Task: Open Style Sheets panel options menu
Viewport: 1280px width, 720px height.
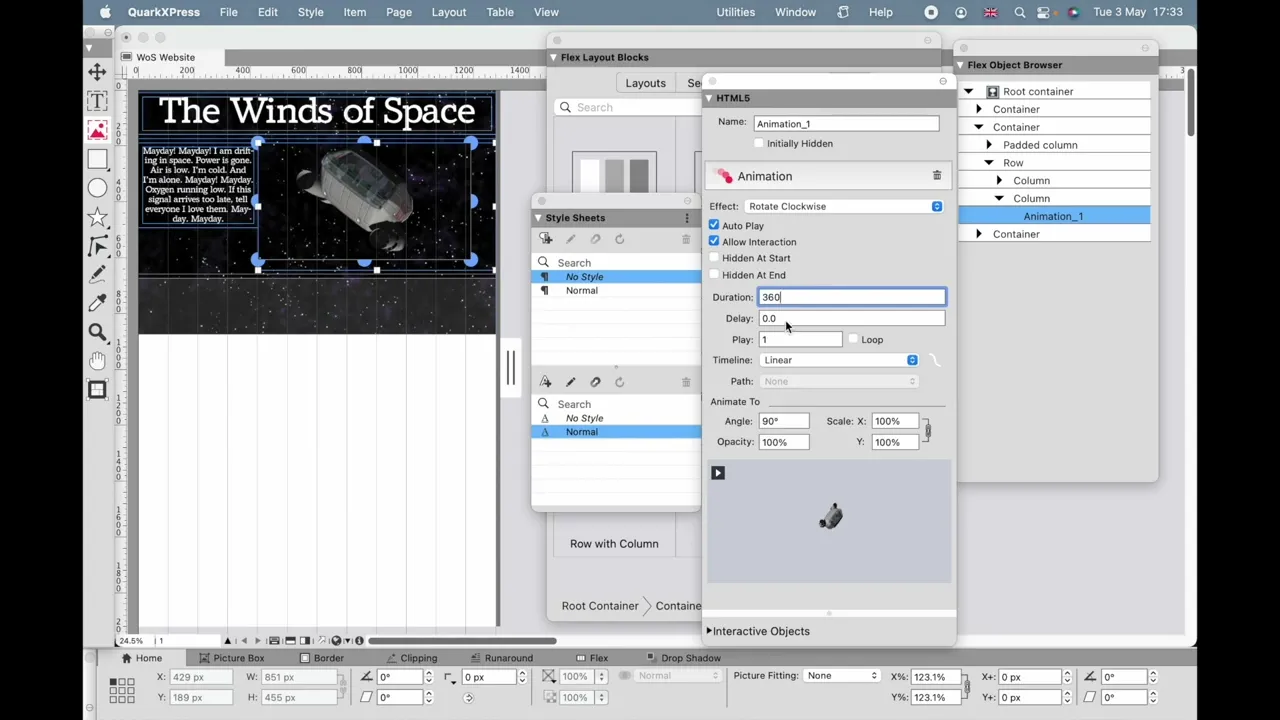Action: pyautogui.click(x=687, y=218)
